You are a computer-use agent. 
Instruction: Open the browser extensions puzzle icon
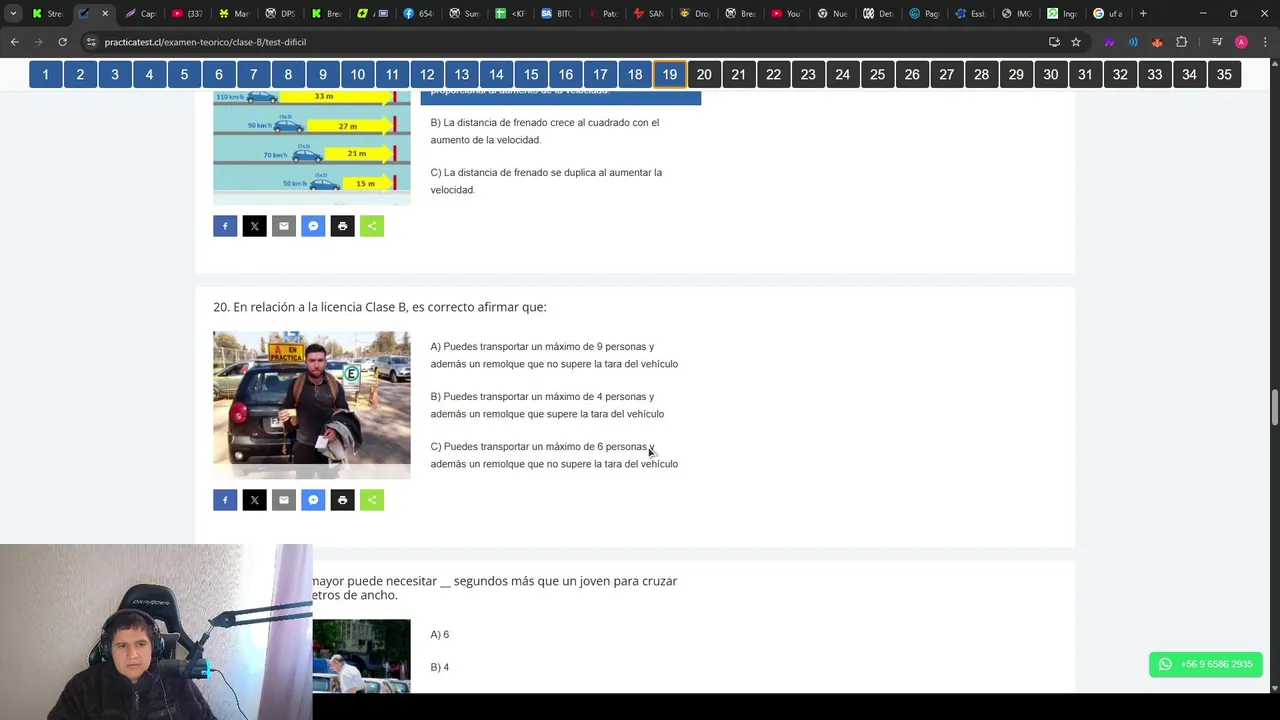coord(1182,42)
